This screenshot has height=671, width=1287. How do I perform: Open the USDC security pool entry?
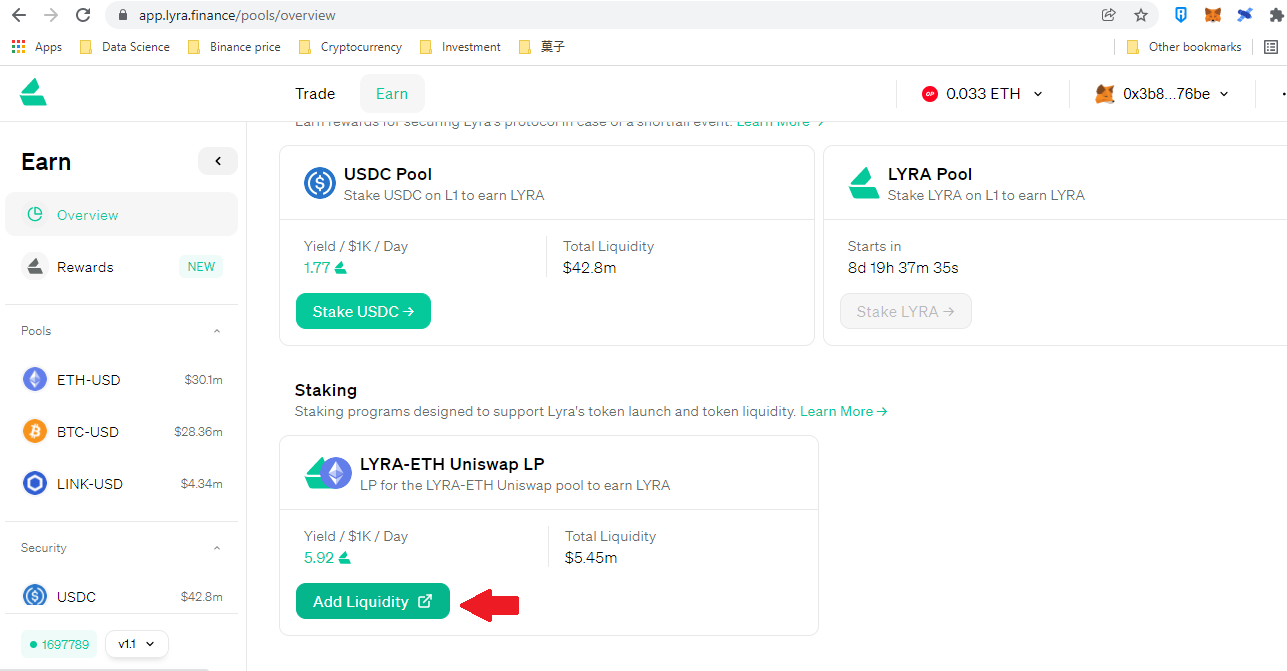[x=122, y=596]
